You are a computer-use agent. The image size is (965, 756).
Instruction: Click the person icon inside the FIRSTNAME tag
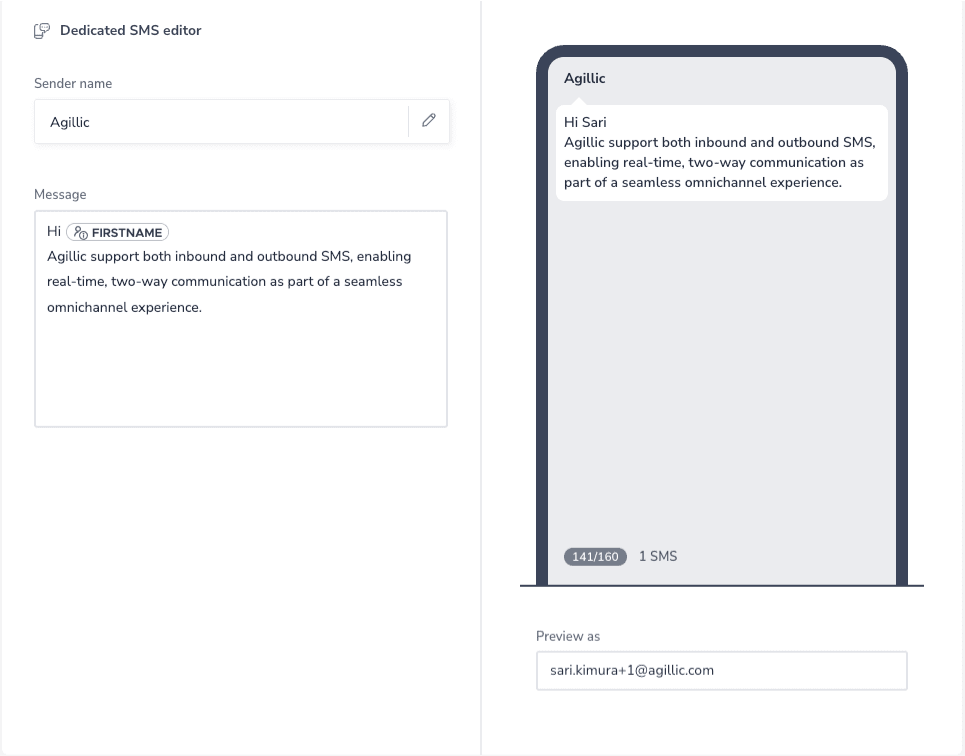pos(83,232)
